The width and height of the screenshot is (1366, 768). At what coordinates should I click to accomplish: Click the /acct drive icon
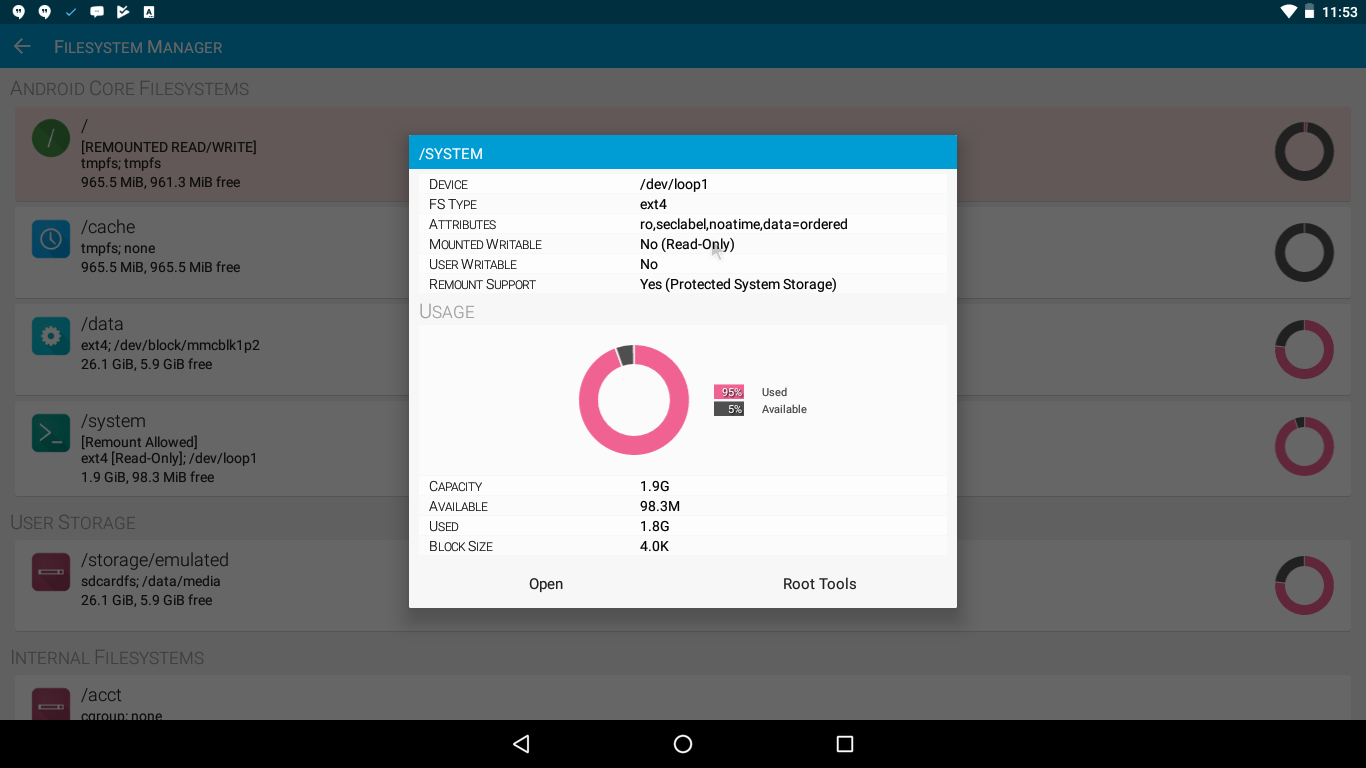coord(51,704)
